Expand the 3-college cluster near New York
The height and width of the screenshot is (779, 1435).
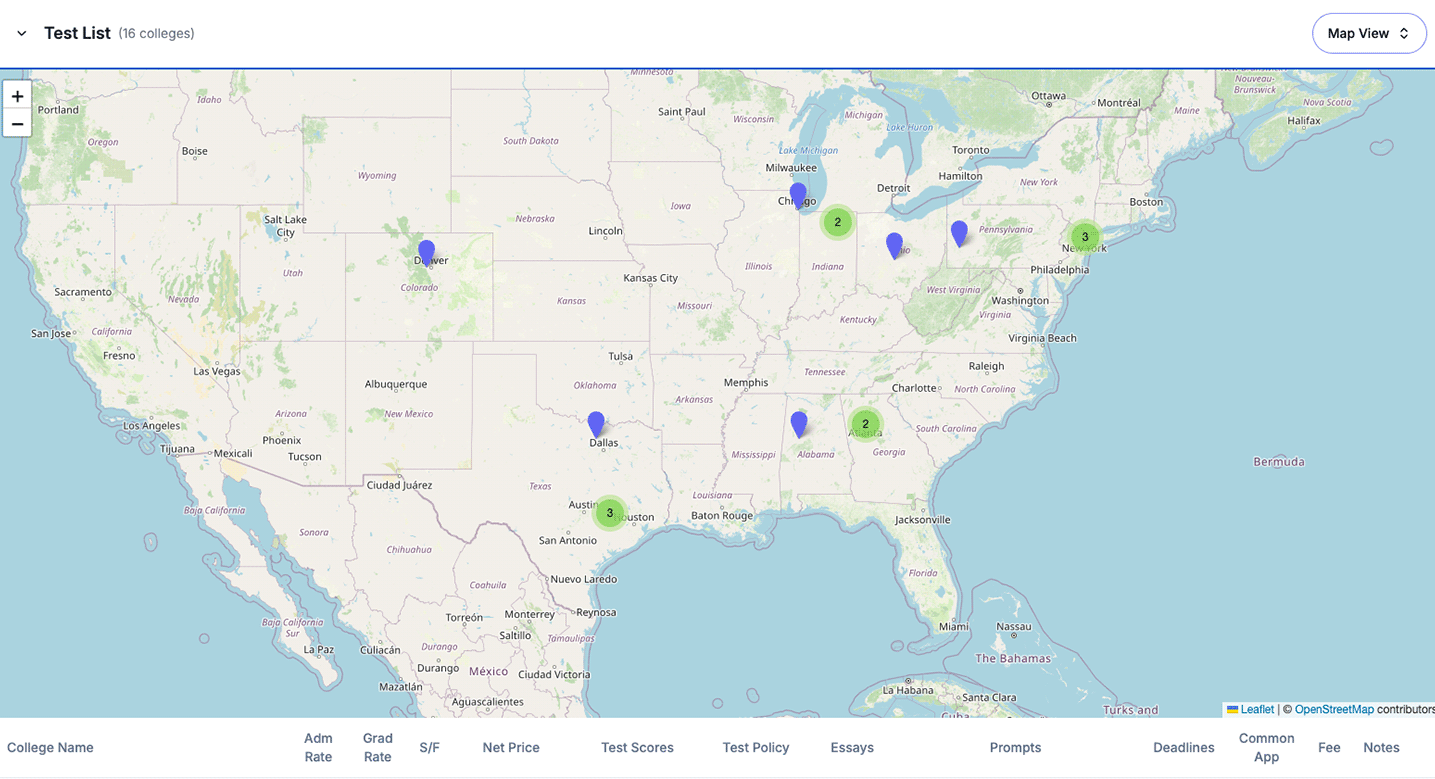(x=1085, y=237)
